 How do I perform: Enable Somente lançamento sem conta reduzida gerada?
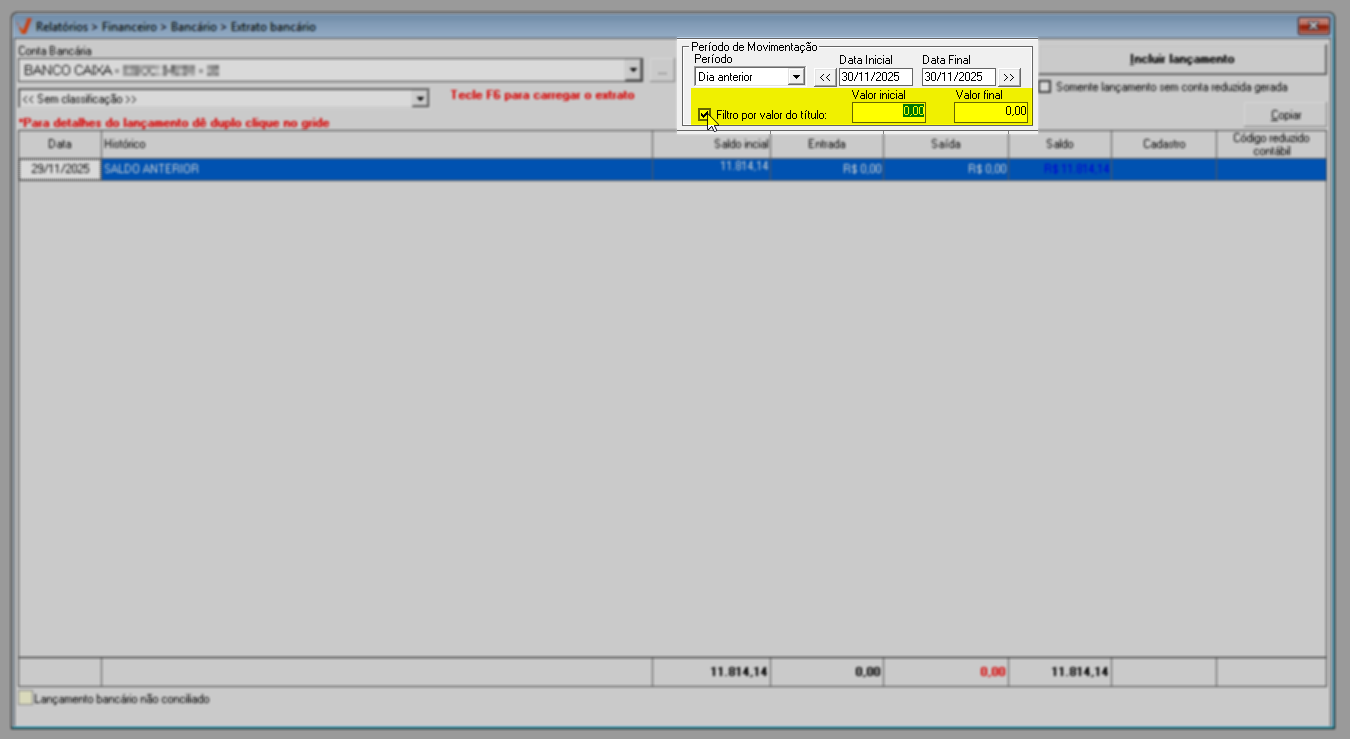tap(1046, 87)
